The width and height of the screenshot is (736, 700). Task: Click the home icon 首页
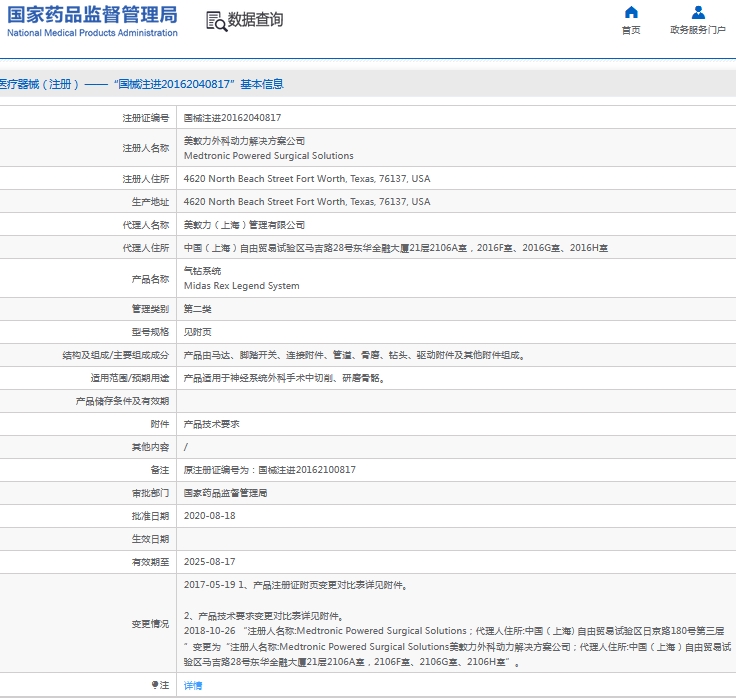click(631, 12)
